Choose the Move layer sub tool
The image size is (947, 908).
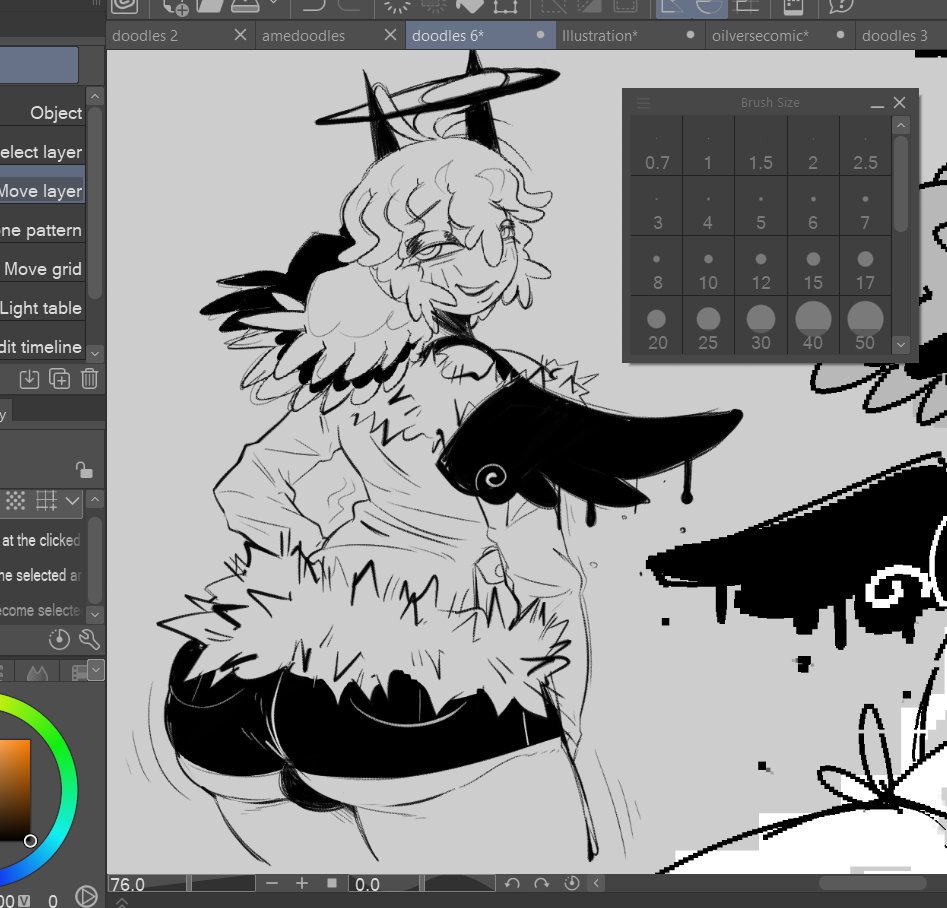[42, 191]
